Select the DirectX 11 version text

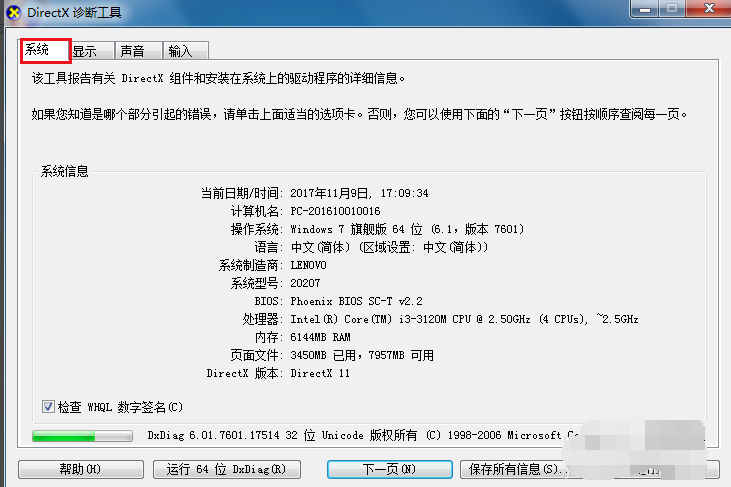(x=320, y=373)
